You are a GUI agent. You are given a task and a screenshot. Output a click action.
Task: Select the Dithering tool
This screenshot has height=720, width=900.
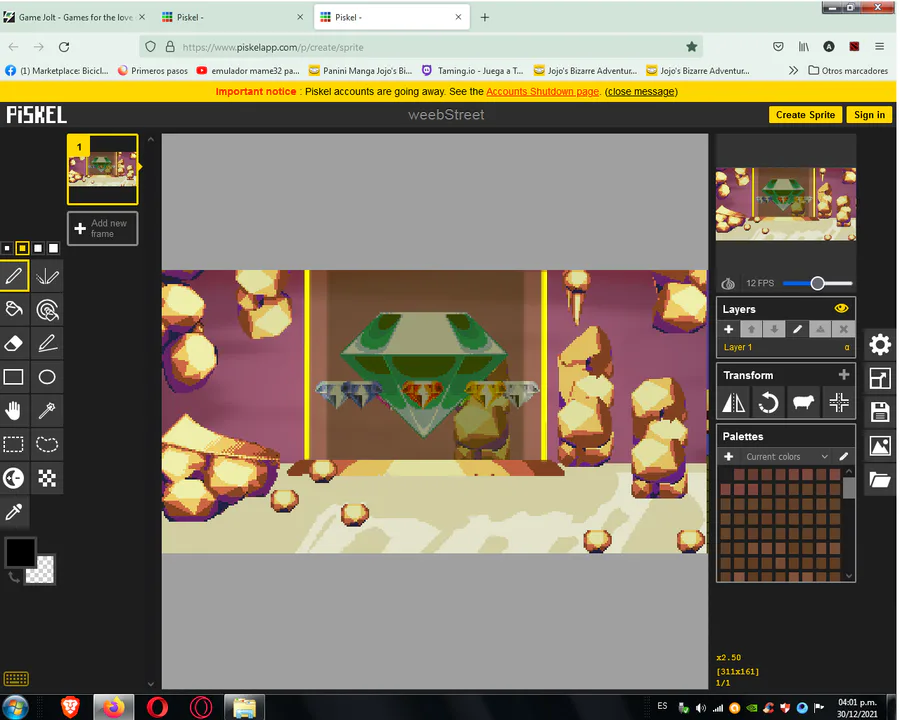[47, 478]
